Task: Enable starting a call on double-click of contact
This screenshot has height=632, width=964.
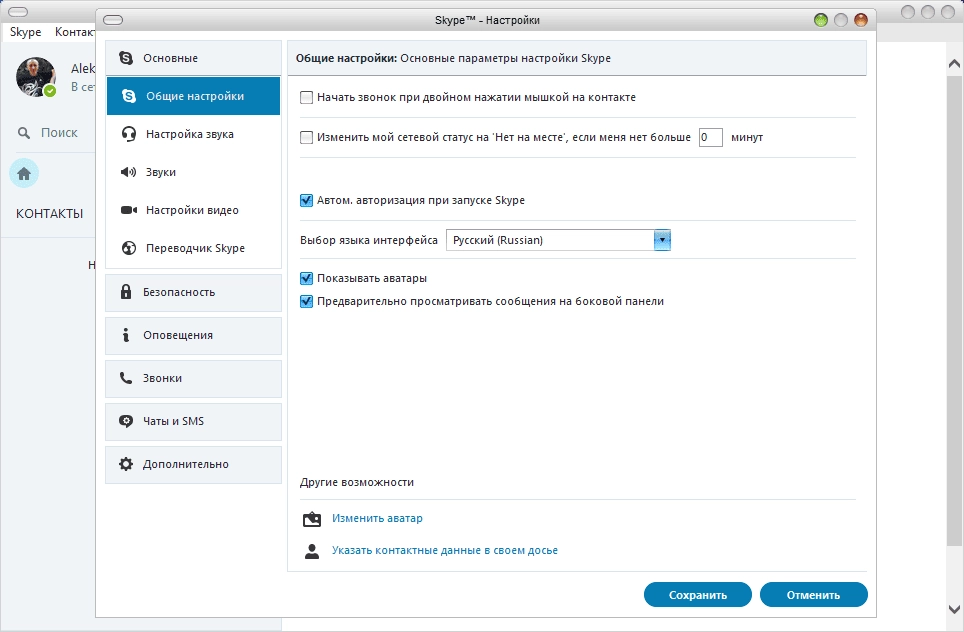Action: pyautogui.click(x=306, y=97)
